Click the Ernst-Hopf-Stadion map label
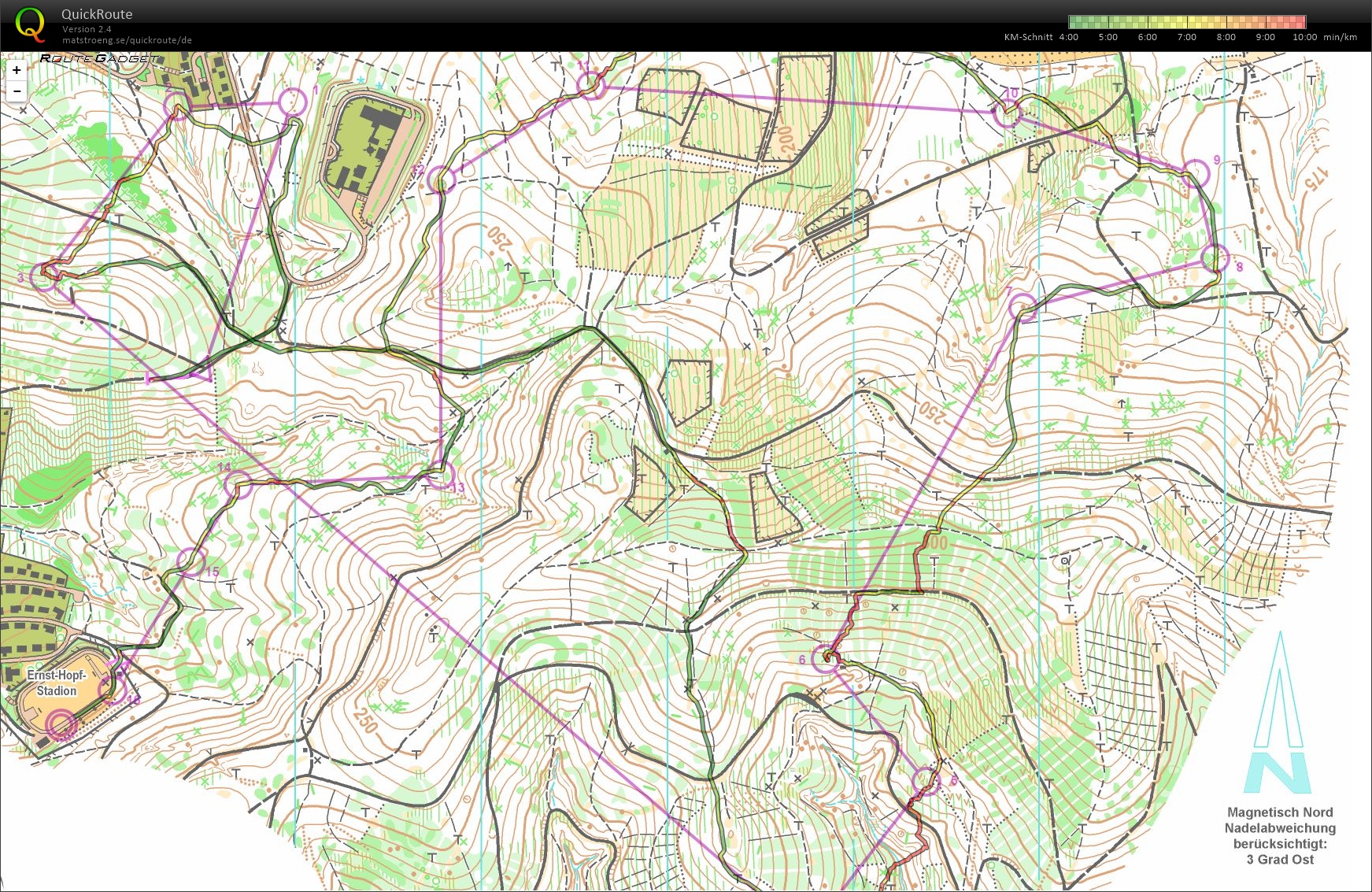 pos(56,683)
